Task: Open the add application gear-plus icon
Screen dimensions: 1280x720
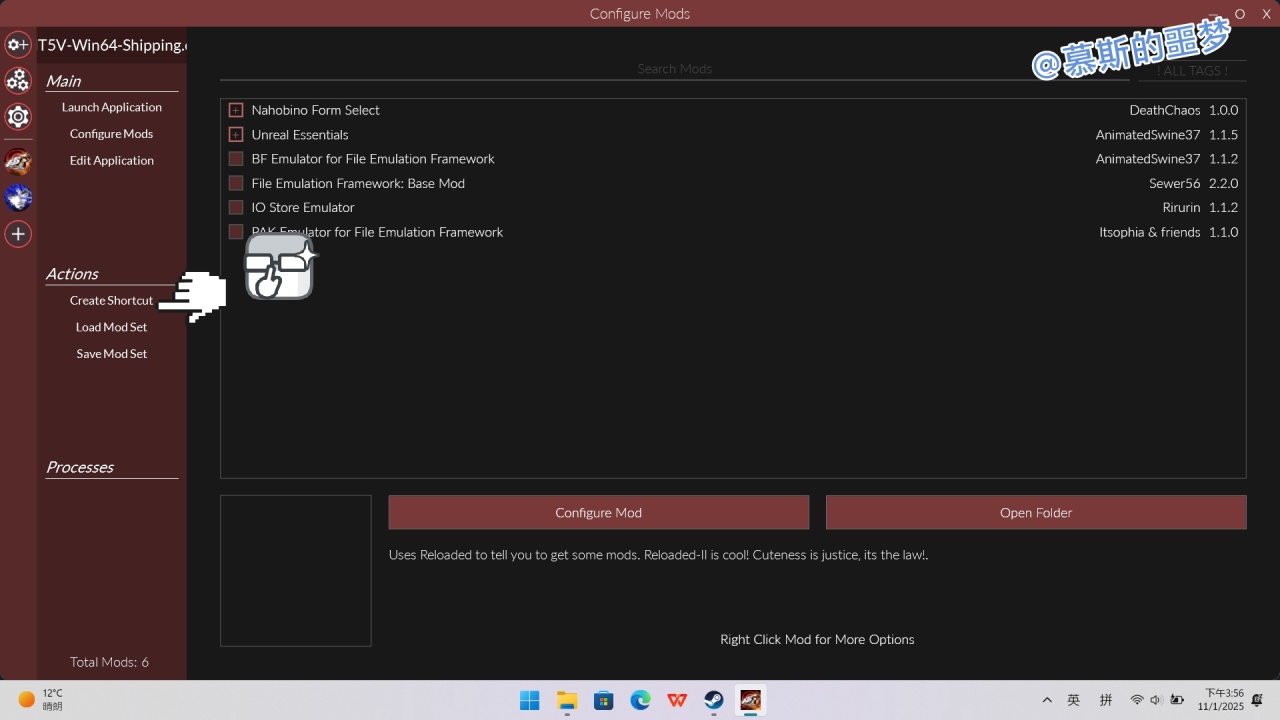Action: [x=18, y=45]
